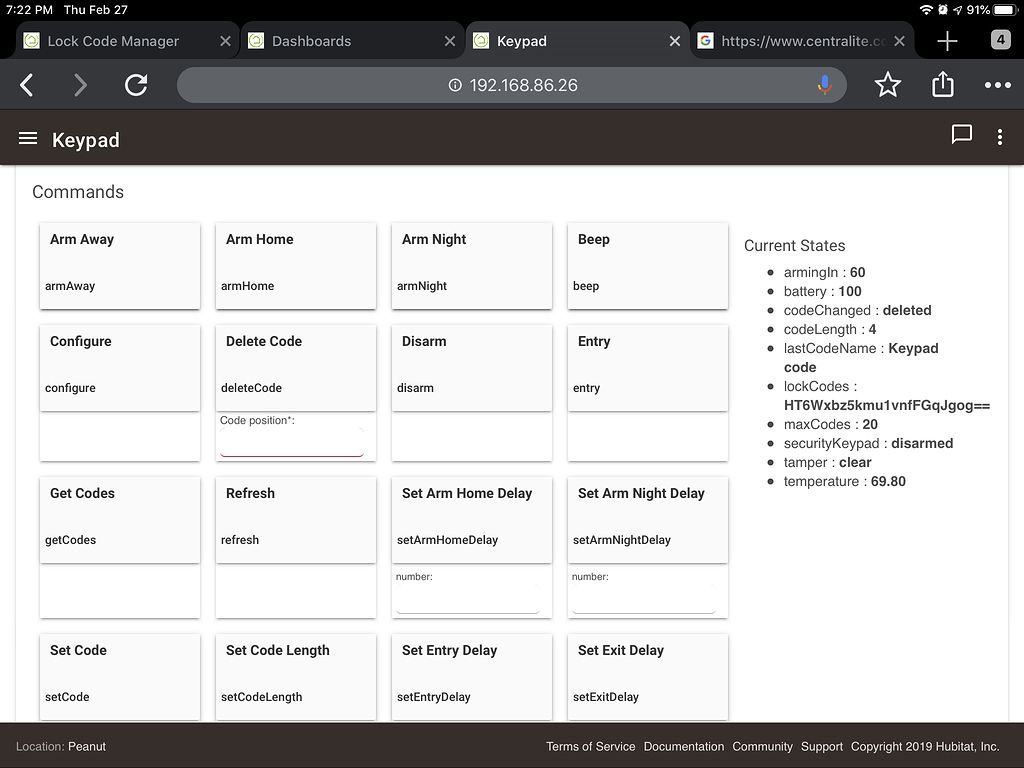Check the battery indicator in status bar
This screenshot has height=768, width=1024.
click(1005, 10)
